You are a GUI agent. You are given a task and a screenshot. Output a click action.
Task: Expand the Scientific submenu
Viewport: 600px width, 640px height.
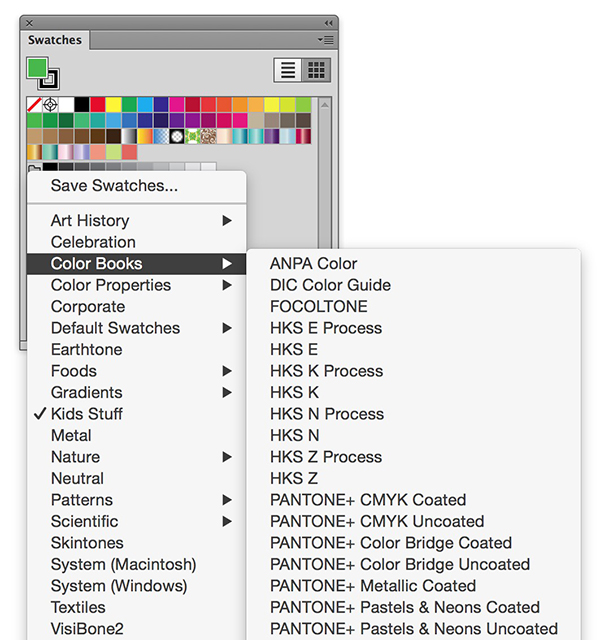(137, 522)
